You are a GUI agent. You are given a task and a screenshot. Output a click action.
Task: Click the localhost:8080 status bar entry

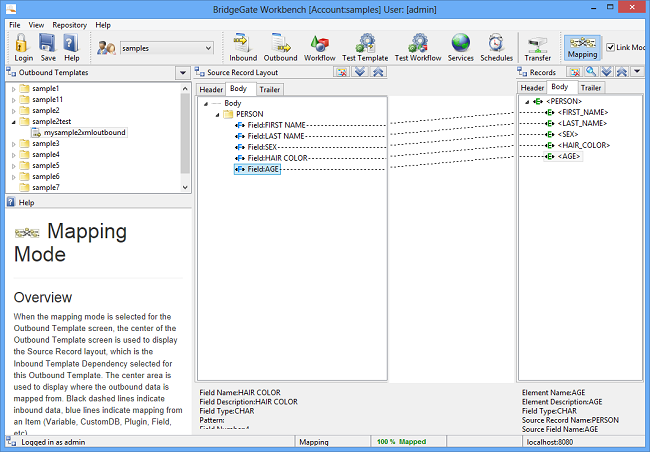[x=550, y=442]
